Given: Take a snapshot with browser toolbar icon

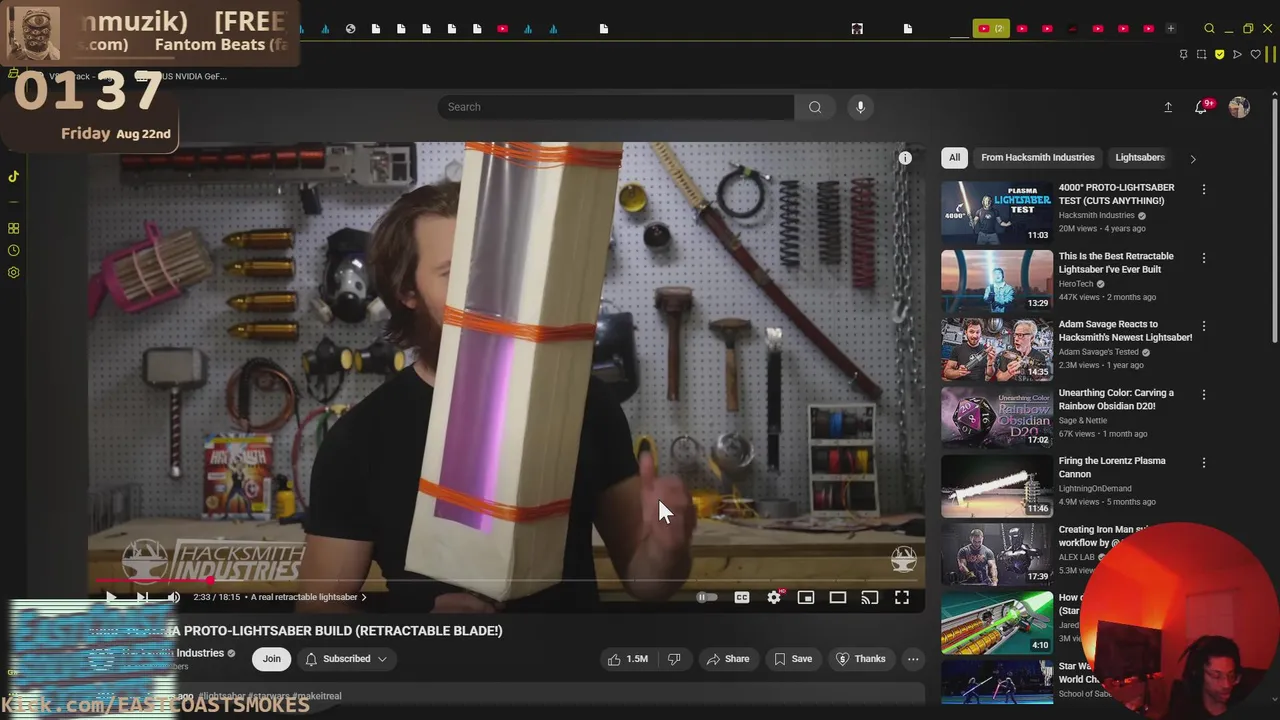Looking at the screenshot, I should click(x=1201, y=55).
